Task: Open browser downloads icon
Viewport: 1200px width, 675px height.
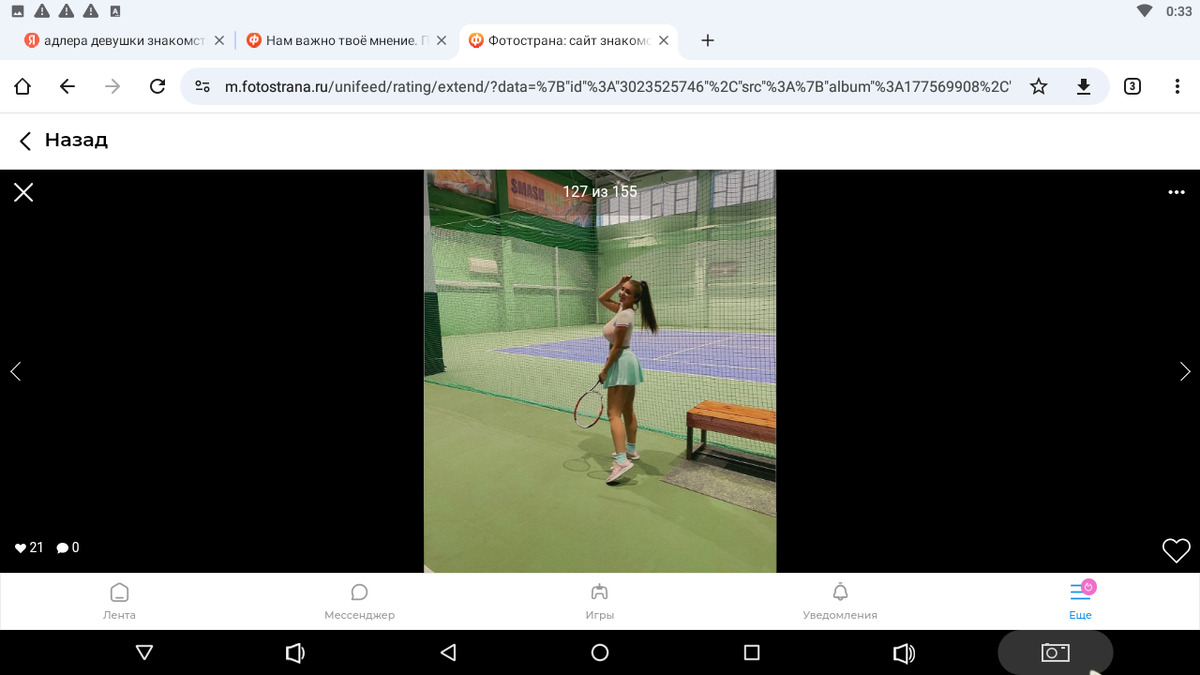Action: coord(1083,87)
